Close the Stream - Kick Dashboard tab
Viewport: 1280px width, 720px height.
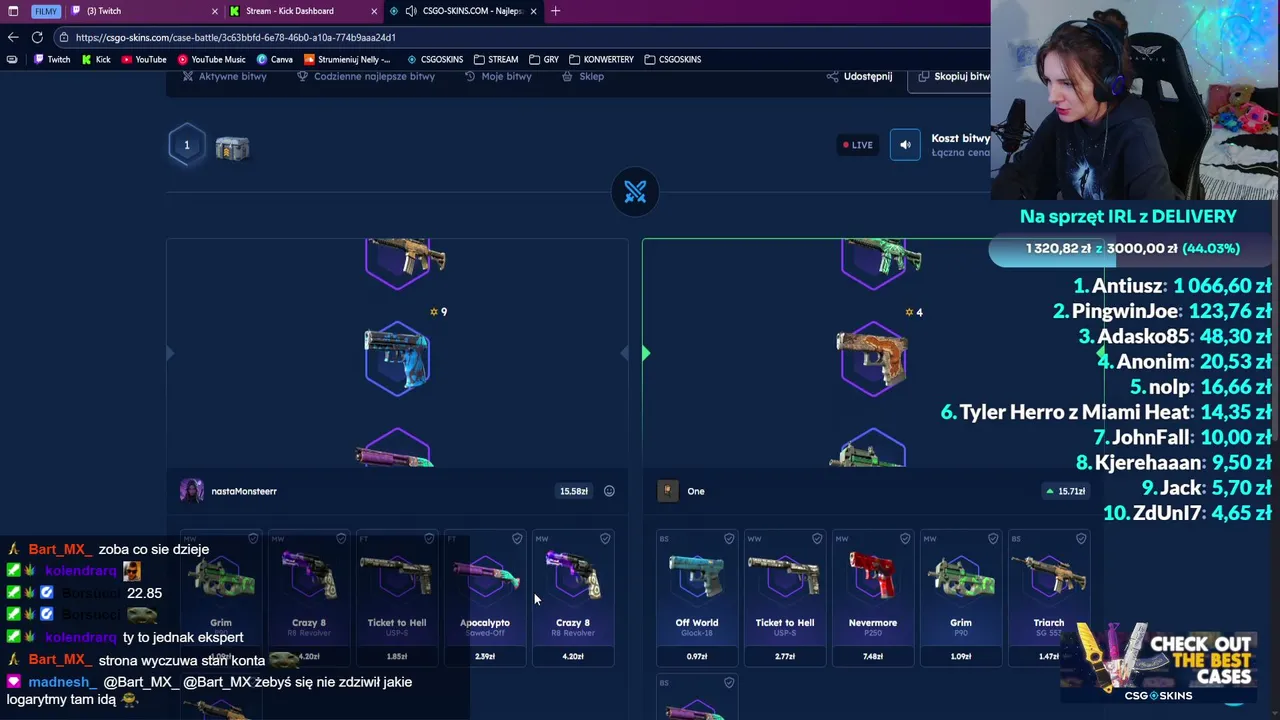pyautogui.click(x=374, y=11)
